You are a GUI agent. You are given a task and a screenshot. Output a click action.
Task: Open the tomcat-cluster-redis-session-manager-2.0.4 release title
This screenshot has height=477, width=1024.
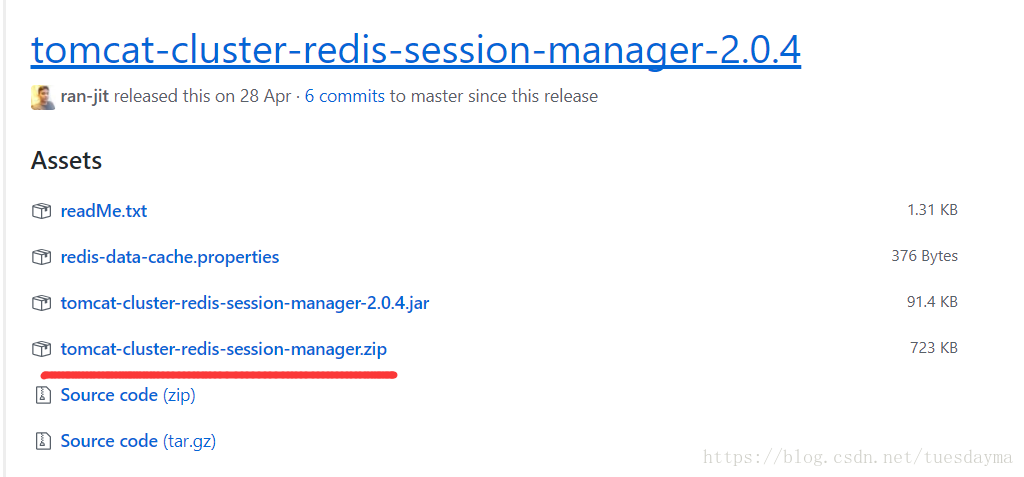coord(415,49)
